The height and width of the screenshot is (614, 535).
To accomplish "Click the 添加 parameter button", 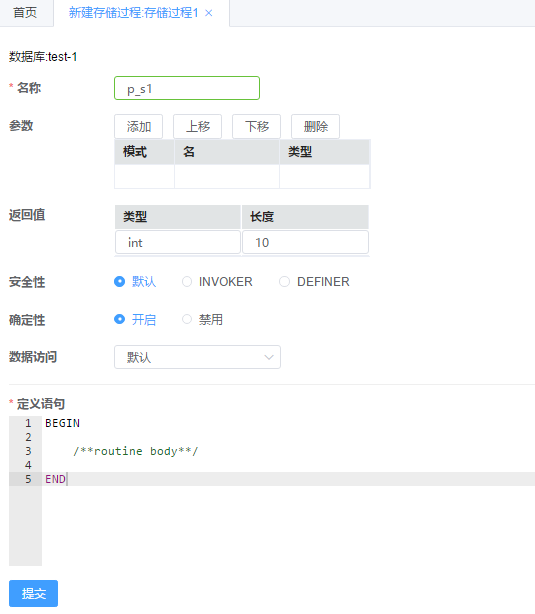I will pos(139,126).
